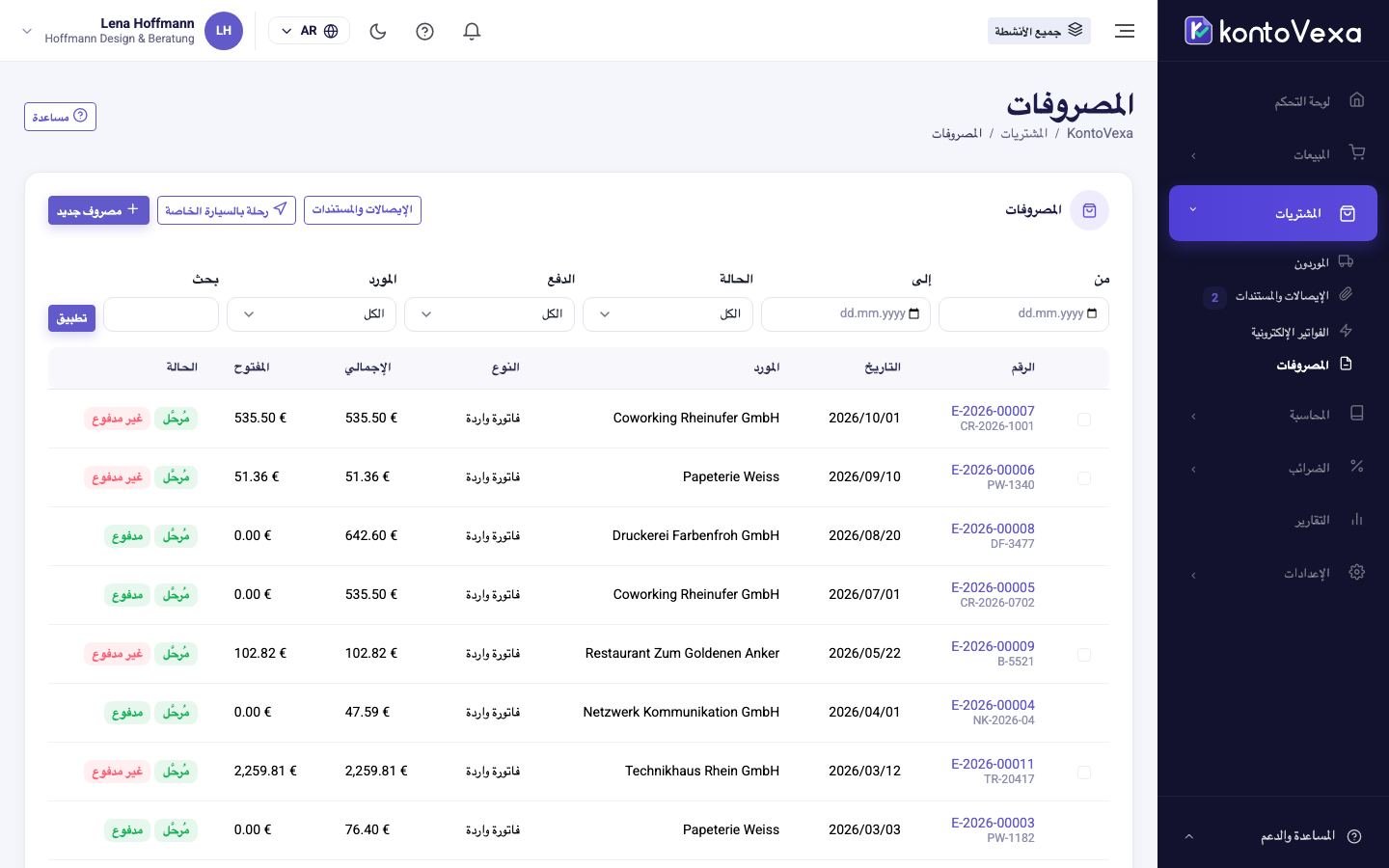Click the الإيصالات والمستندات header button

tap(363, 210)
